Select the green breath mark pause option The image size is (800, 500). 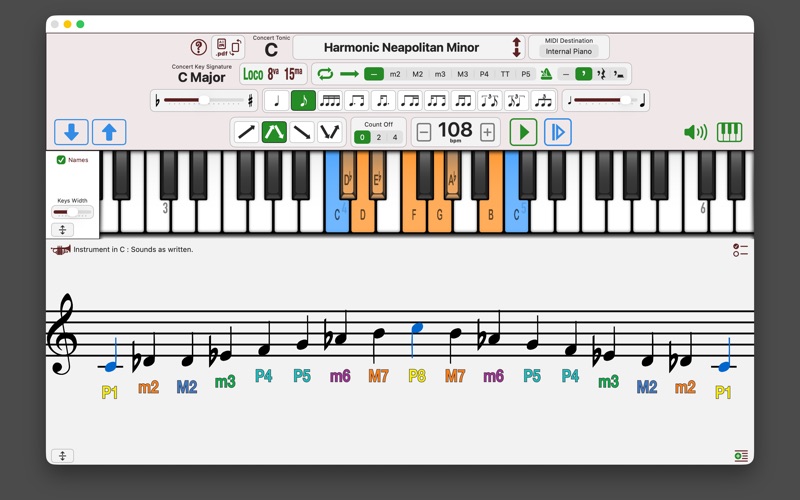click(x=584, y=74)
